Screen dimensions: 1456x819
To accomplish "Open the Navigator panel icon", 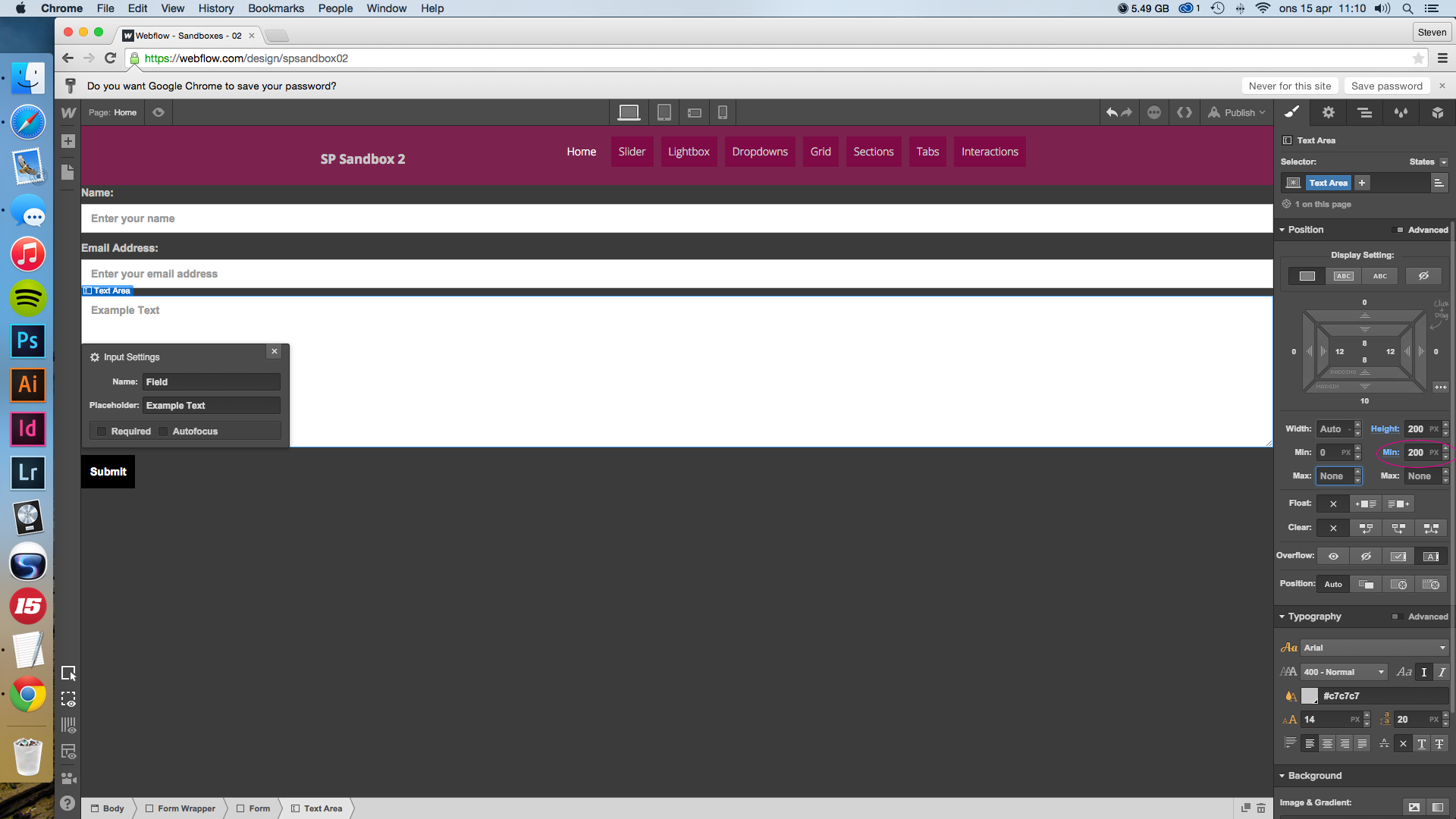I will coord(1364,112).
